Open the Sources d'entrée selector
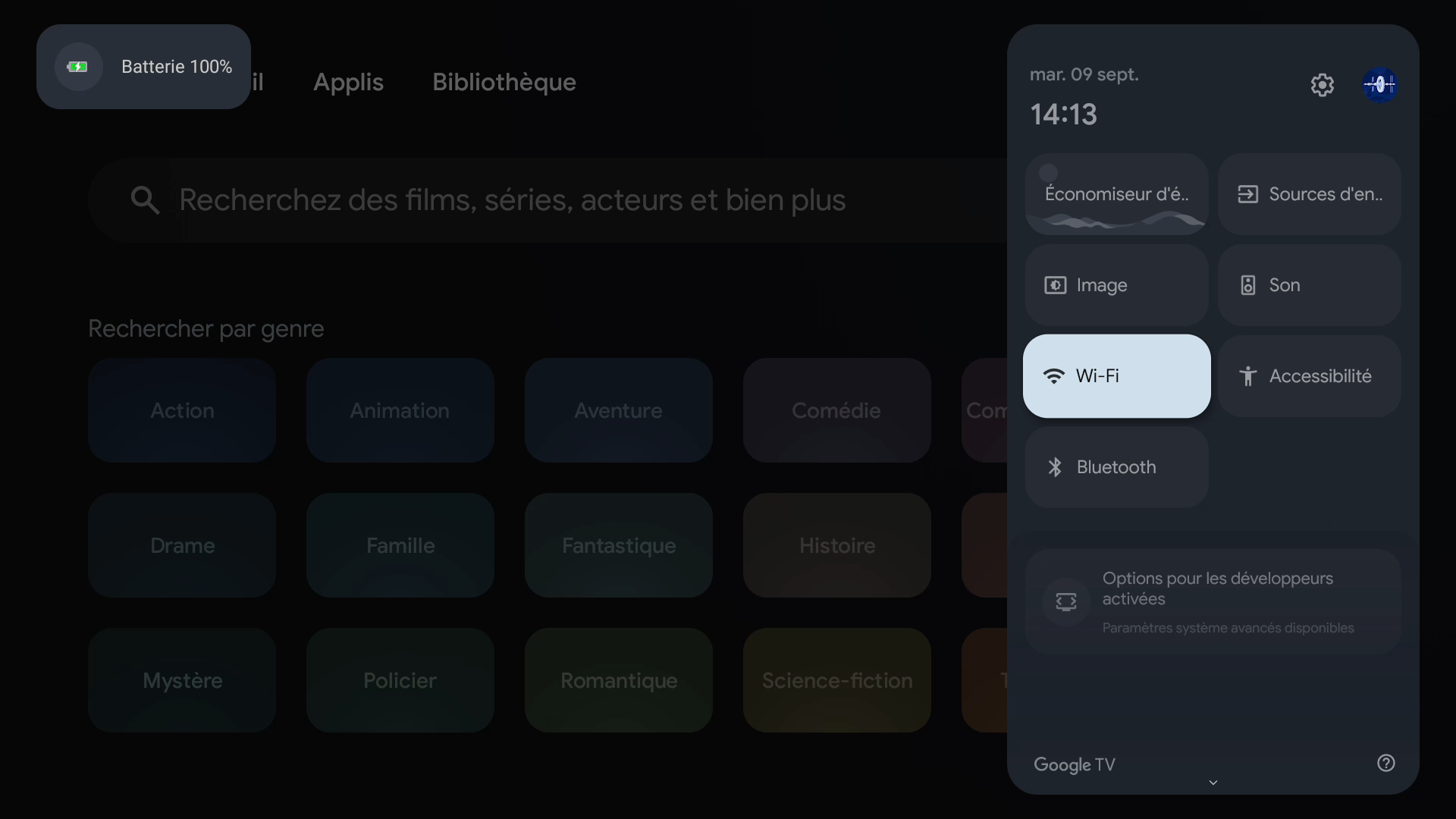The width and height of the screenshot is (1456, 819). click(x=1309, y=194)
